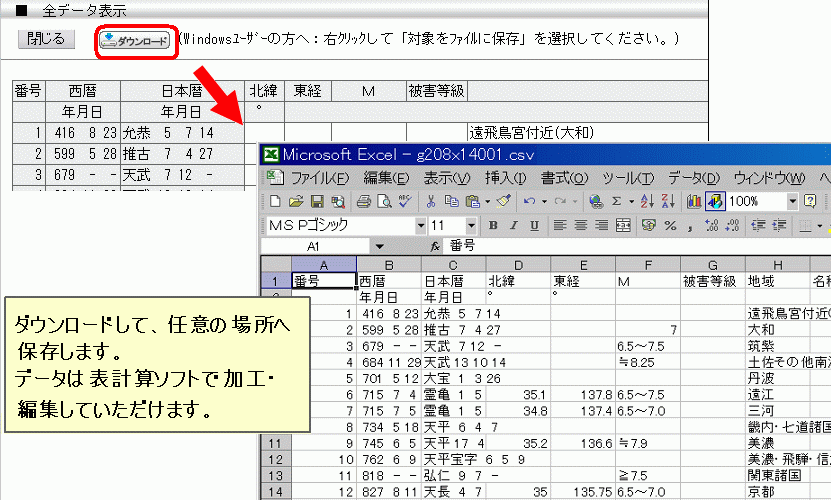Apply Percent style icon
Viewport: 831px width, 500px height.
pyautogui.click(x=670, y=225)
